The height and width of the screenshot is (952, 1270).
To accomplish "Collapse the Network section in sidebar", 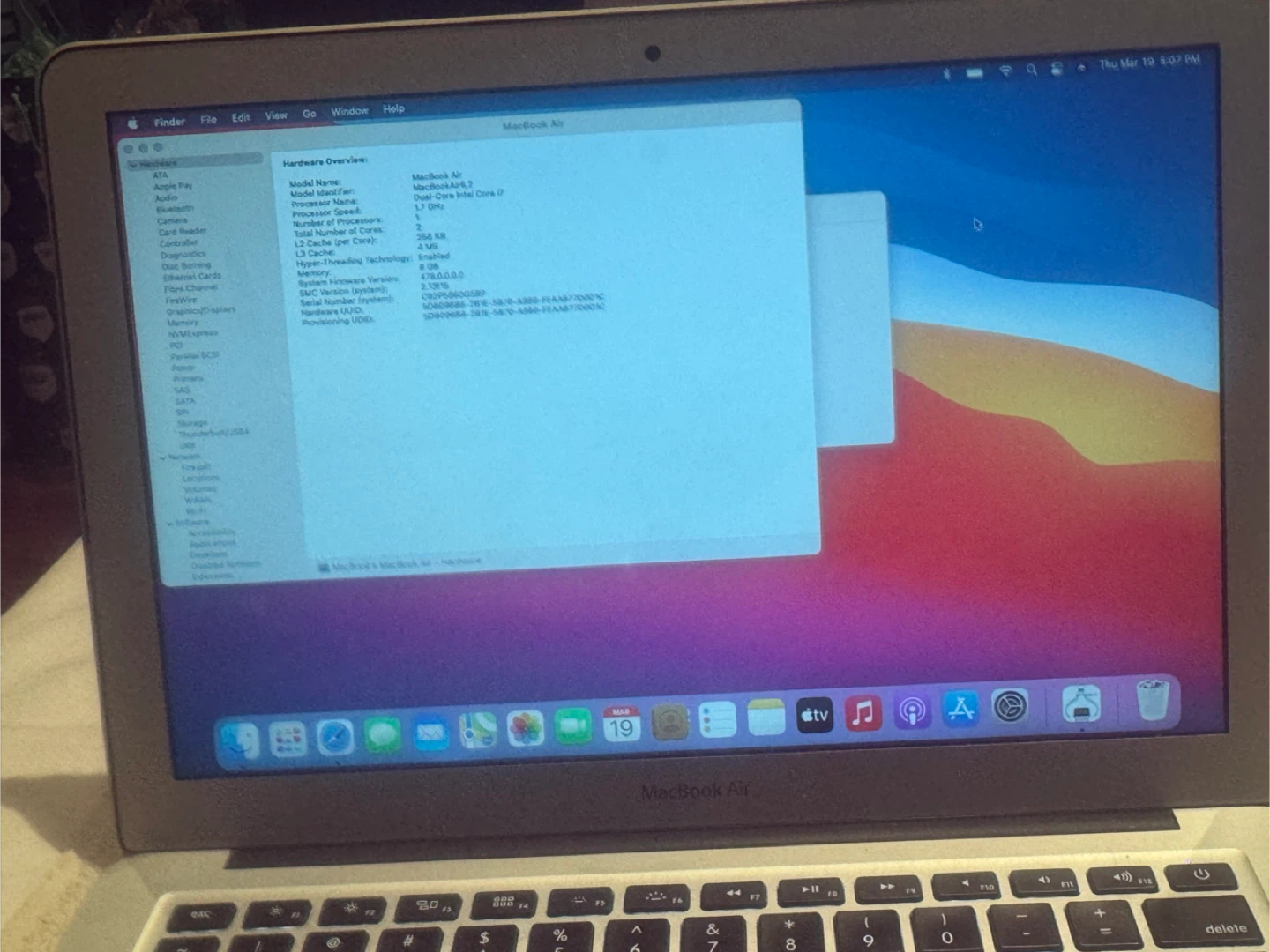I will (x=162, y=458).
